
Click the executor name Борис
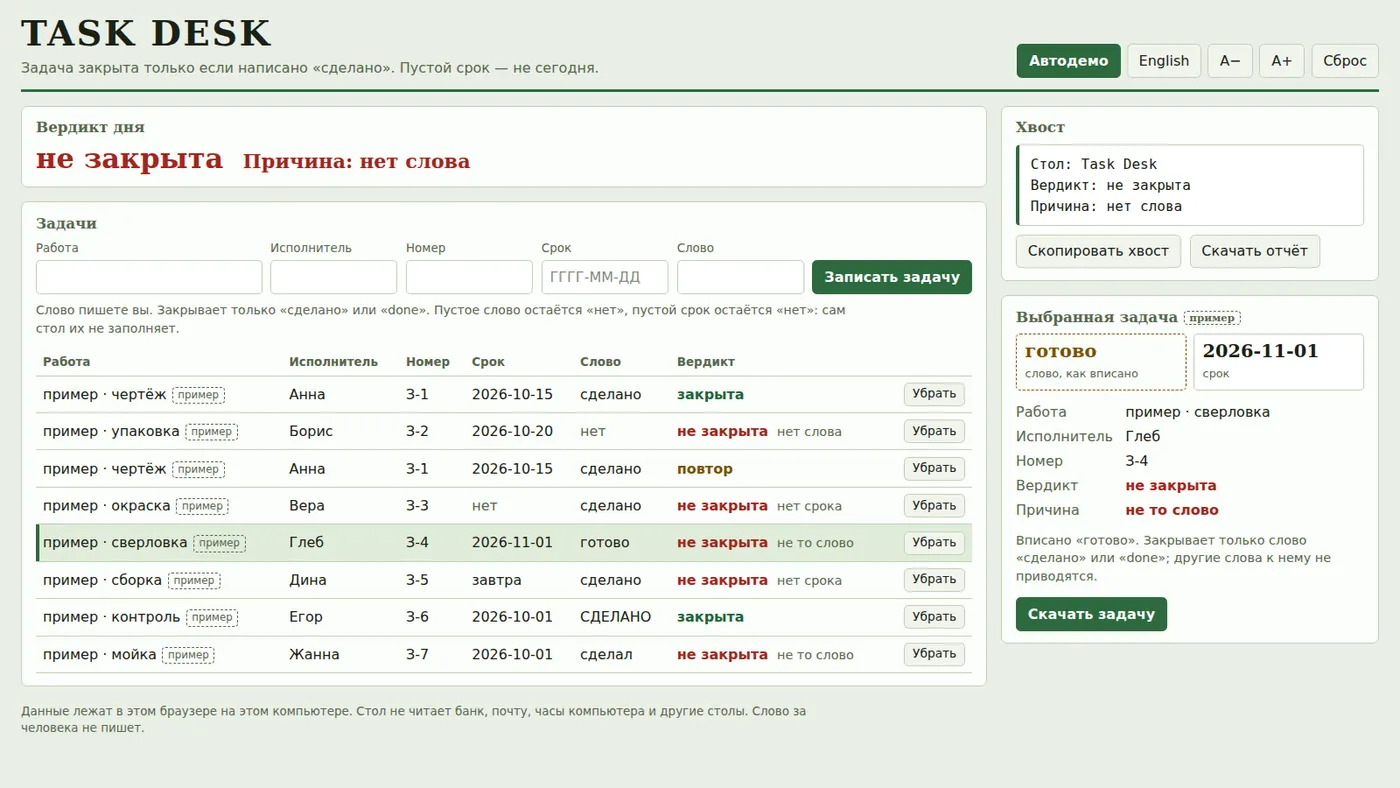tap(311, 431)
